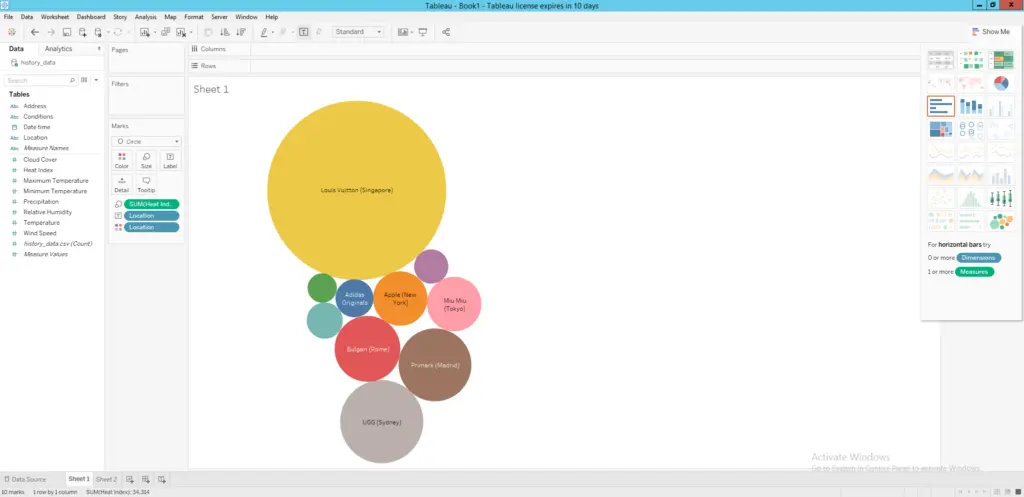
Task: Click the New Worksheet icon at bottom
Action: [x=131, y=480]
